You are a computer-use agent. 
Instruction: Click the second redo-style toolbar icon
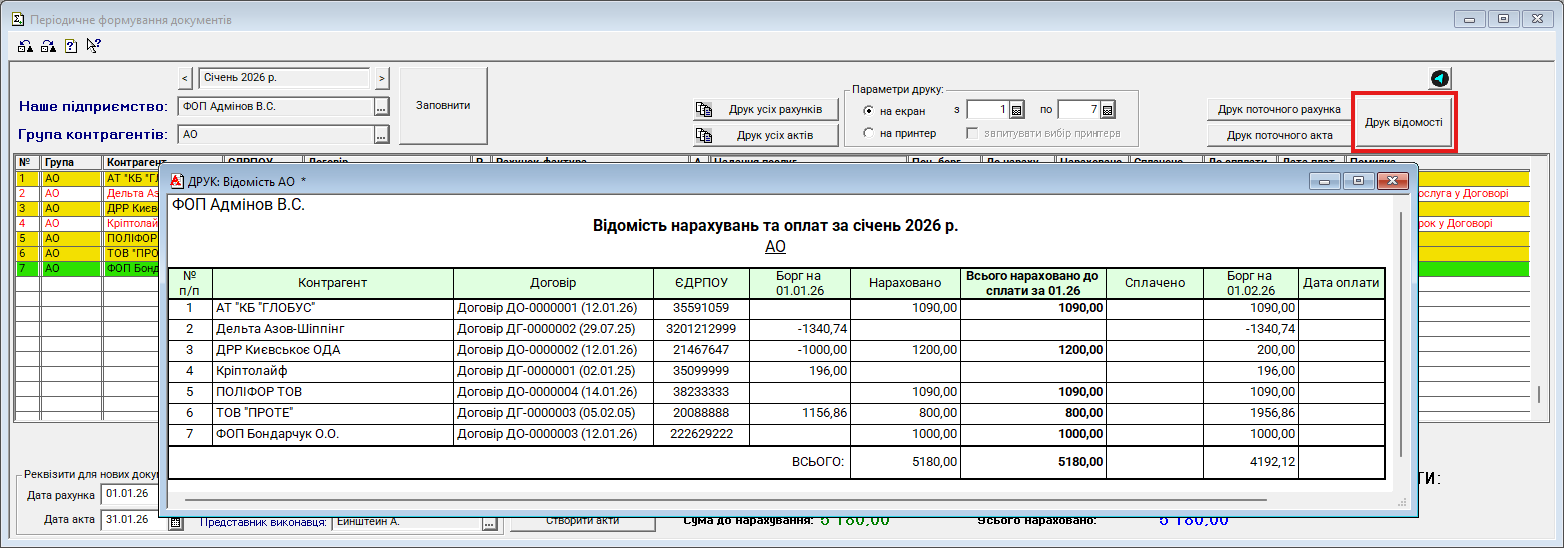pyautogui.click(x=48, y=45)
